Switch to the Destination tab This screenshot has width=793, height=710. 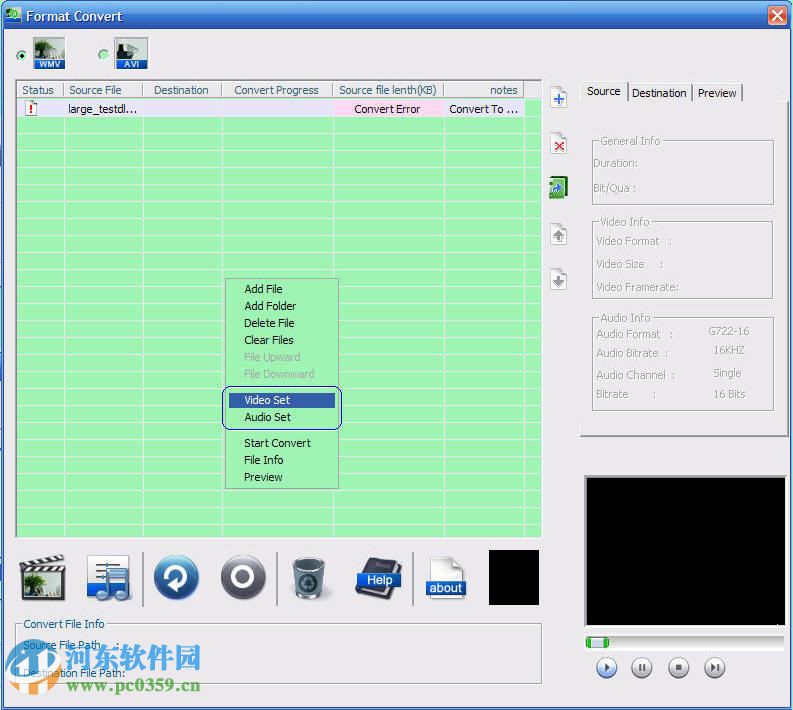(659, 93)
